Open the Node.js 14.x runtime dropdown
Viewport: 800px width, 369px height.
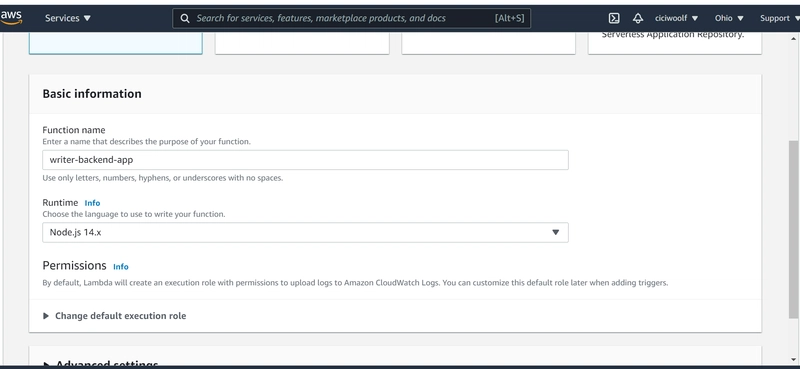[305, 232]
